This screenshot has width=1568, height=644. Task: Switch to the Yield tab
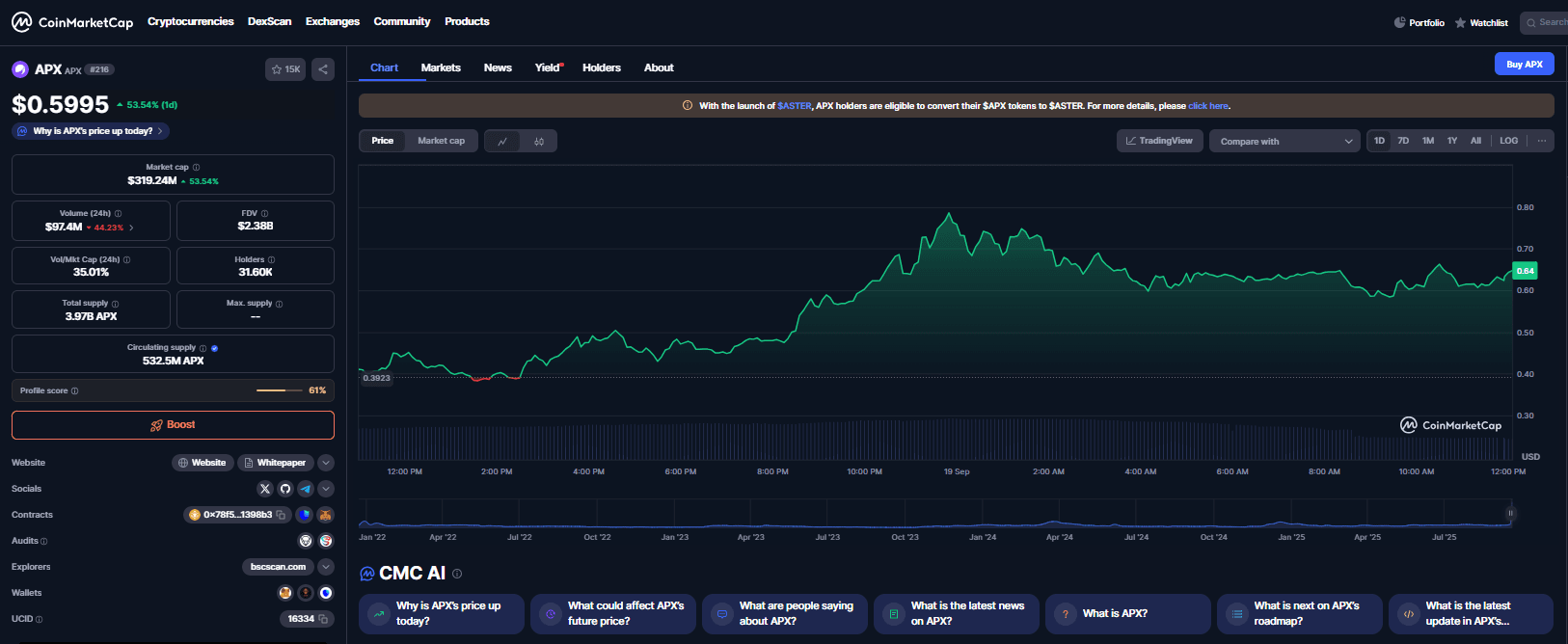pyautogui.click(x=548, y=67)
